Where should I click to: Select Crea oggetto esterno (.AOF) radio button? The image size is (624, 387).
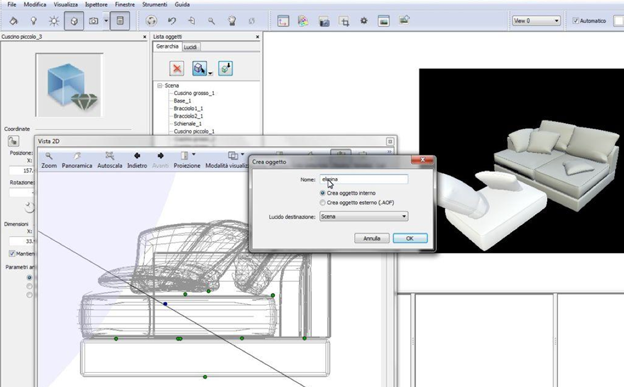[322, 203]
